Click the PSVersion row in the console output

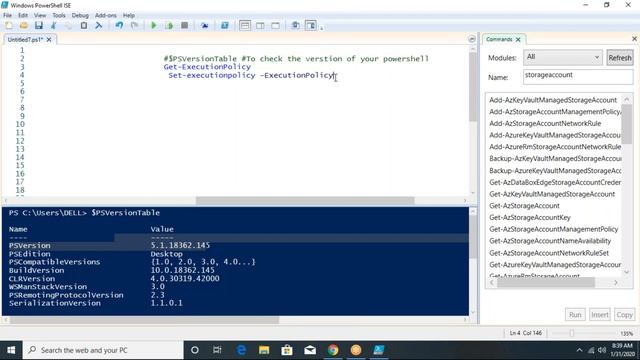109,246
